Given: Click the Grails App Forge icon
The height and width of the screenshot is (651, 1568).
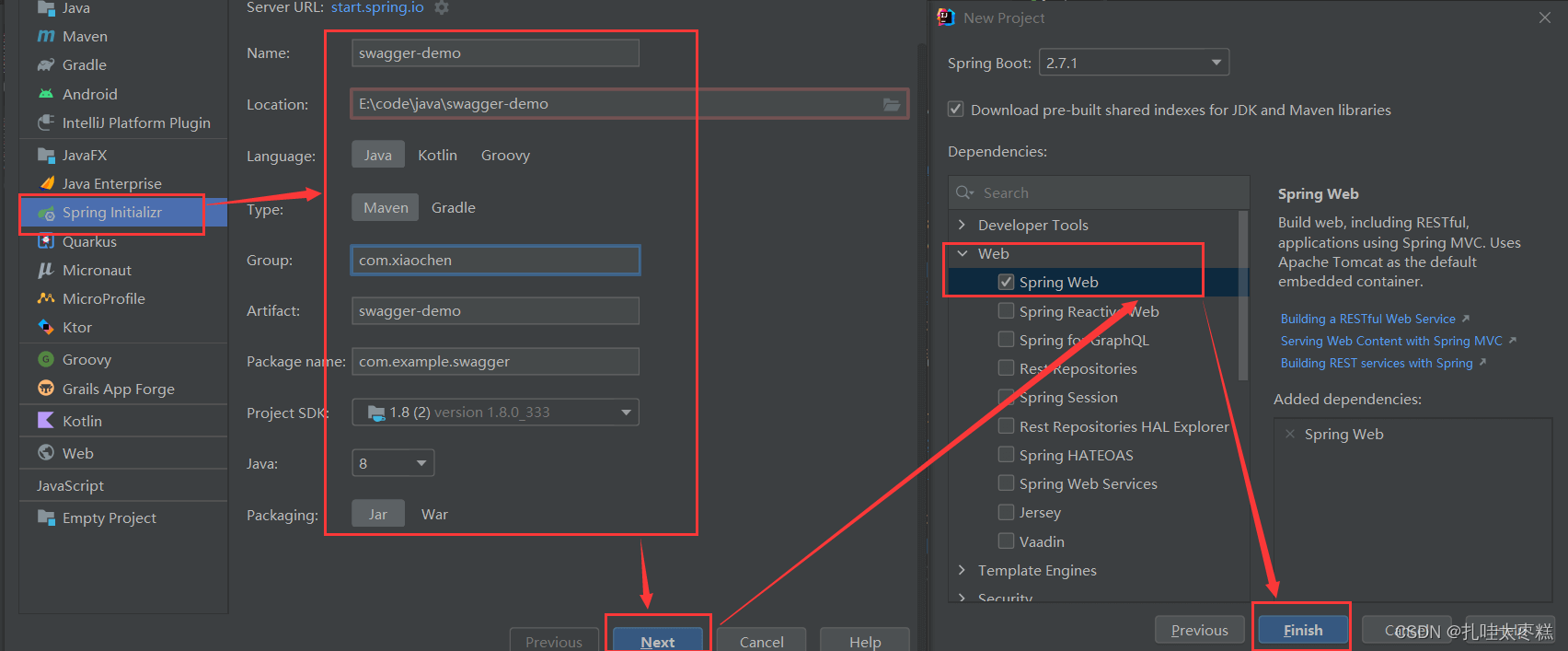Looking at the screenshot, I should click(x=46, y=389).
